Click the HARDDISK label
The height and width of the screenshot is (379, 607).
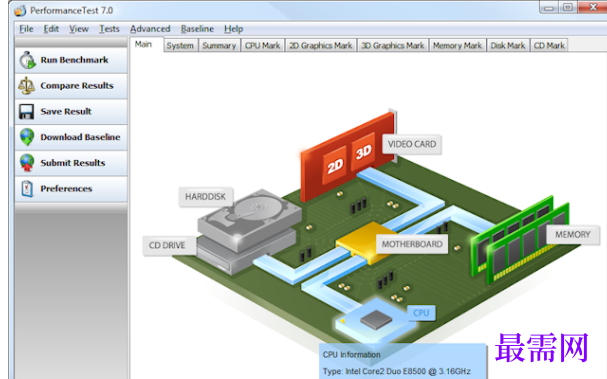(206, 197)
